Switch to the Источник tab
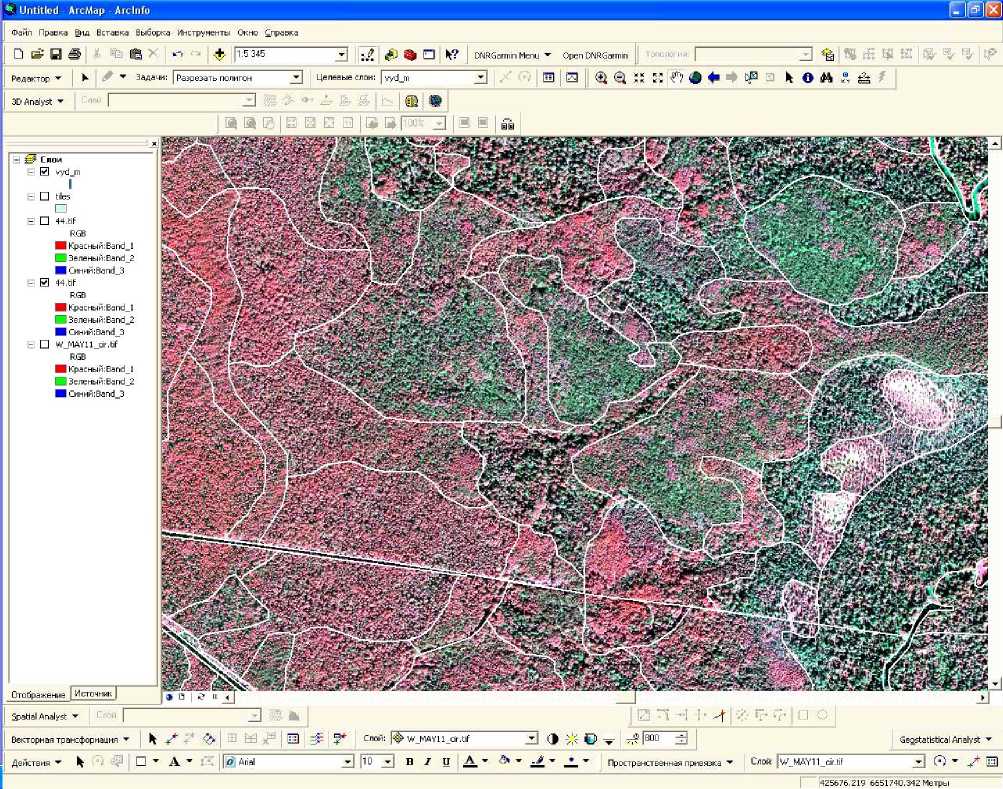The width and height of the screenshot is (1003, 789). point(94,693)
